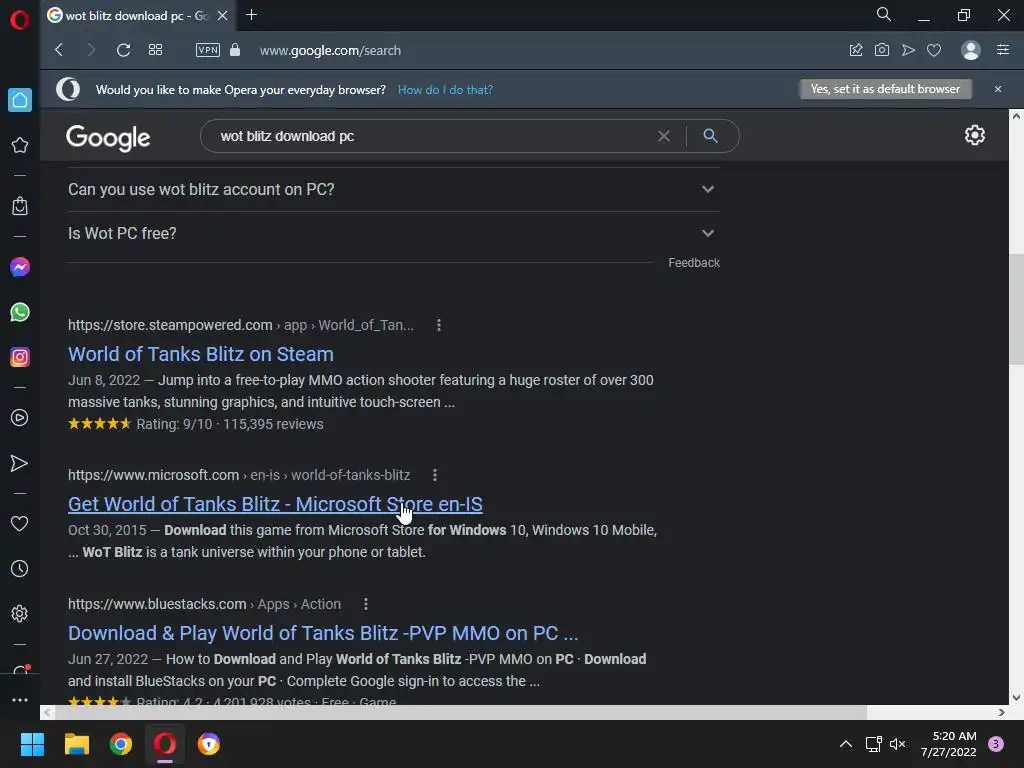Screen dimensions: 1024x768
Task: Expand 'Can you use wot blitz account on PC?'
Action: [x=394, y=189]
